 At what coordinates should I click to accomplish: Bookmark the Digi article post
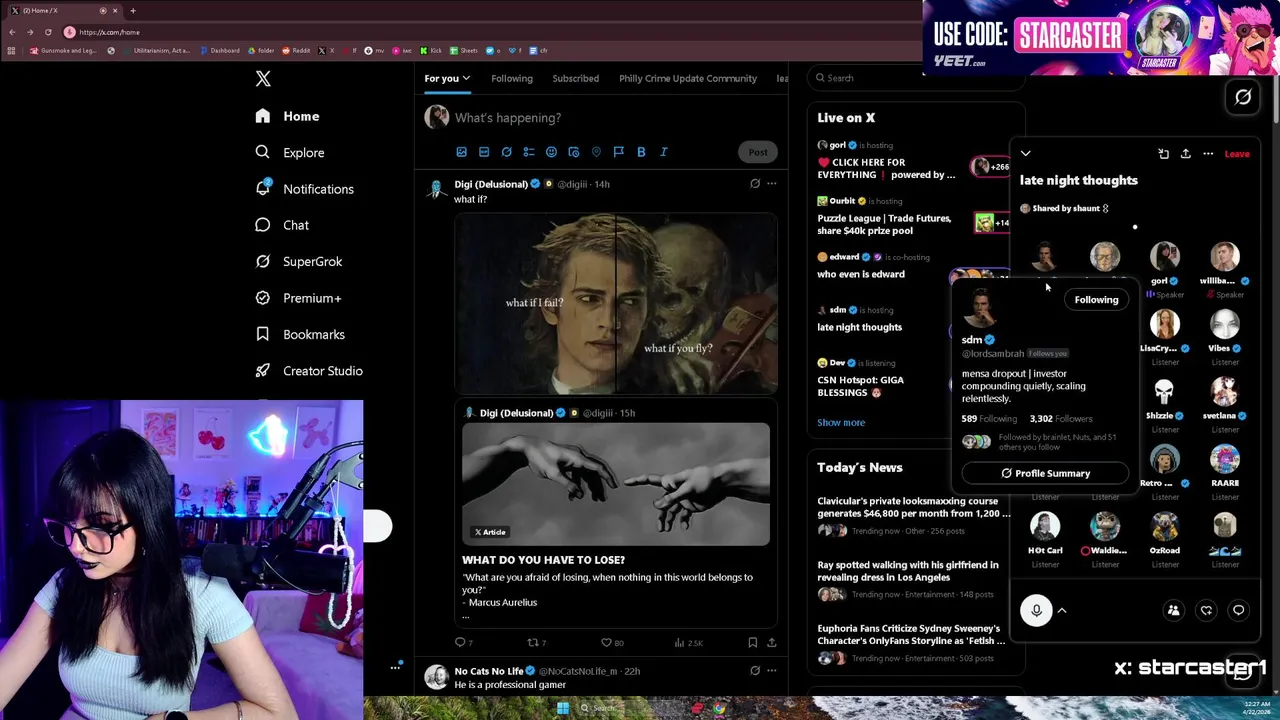click(x=753, y=643)
